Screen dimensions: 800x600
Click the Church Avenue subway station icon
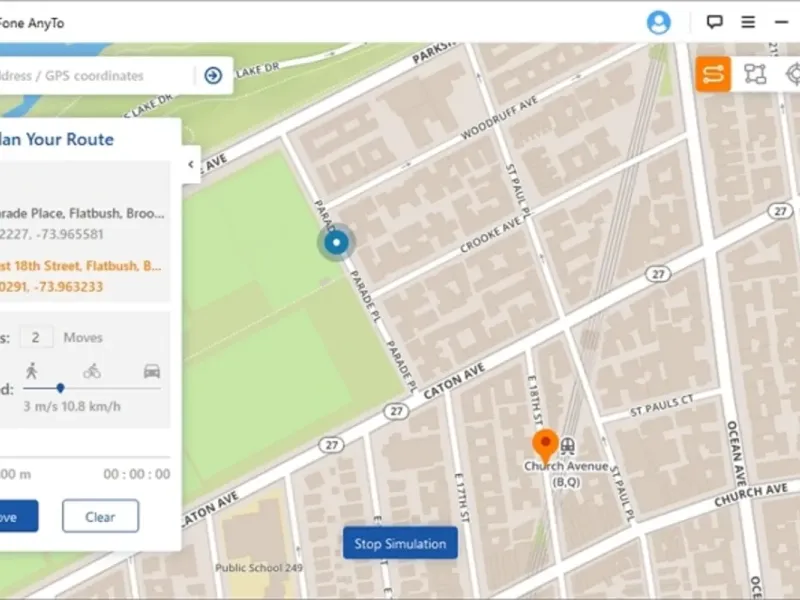coord(567,446)
